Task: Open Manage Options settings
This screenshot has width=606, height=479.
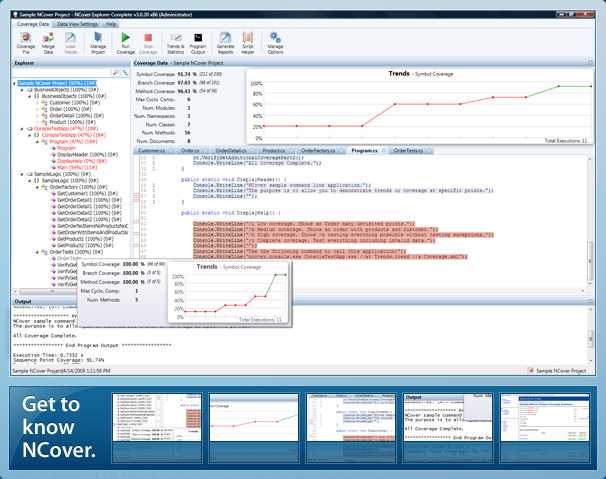Action: click(276, 38)
